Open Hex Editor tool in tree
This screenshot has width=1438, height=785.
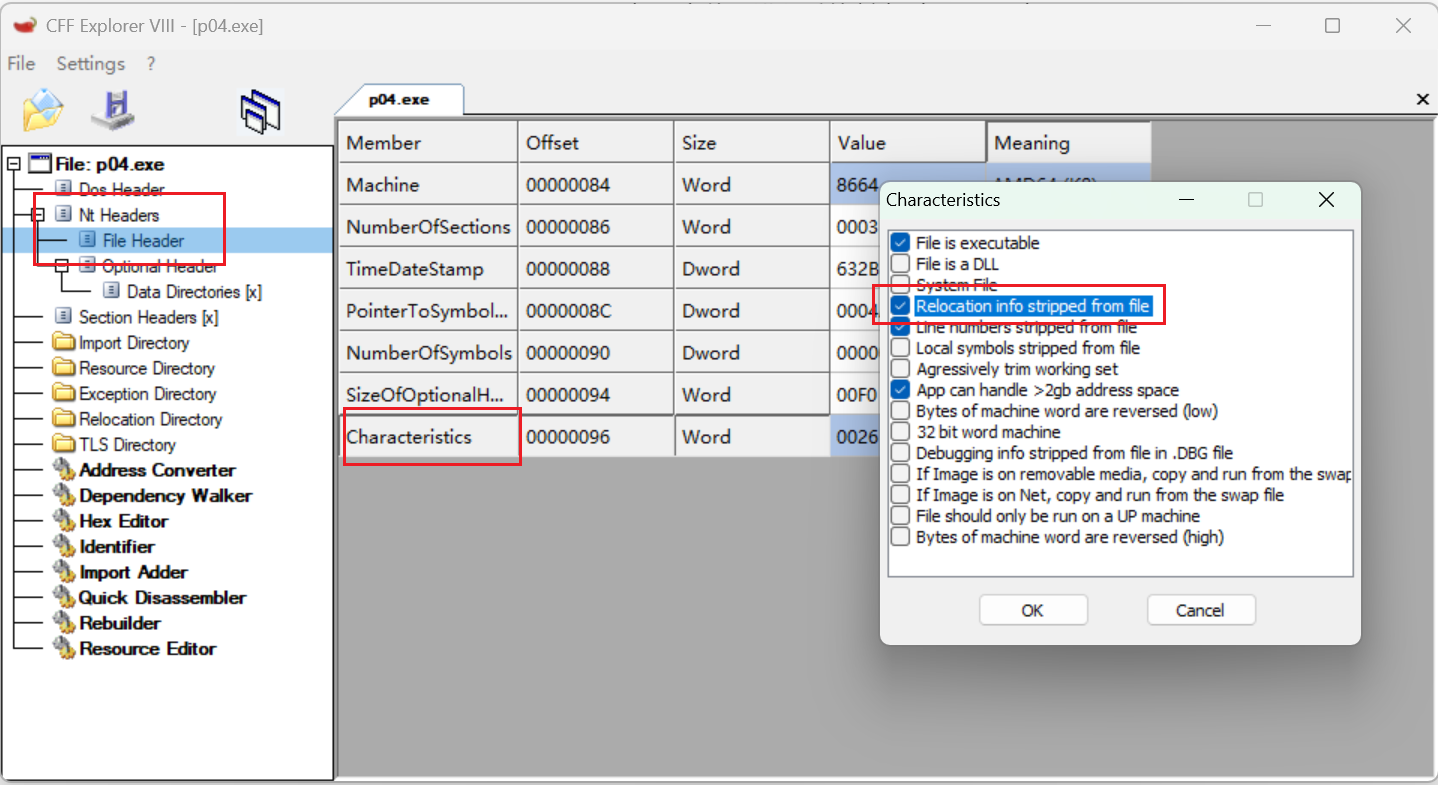pyautogui.click(x=124, y=521)
